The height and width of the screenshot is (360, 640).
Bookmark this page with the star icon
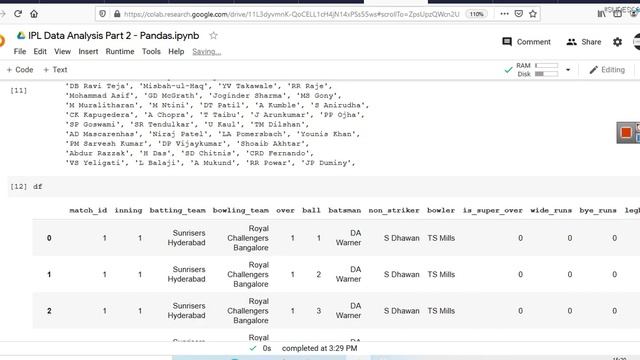point(533,14)
